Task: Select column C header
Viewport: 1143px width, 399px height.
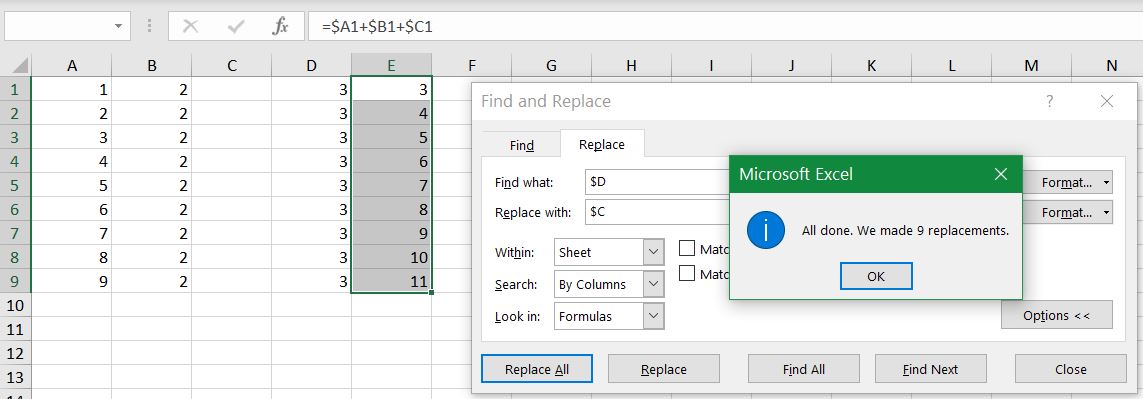Action: (232, 66)
